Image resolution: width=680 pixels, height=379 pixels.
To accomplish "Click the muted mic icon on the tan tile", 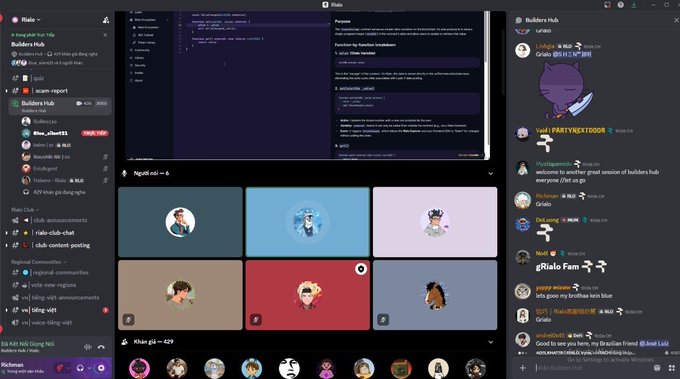I will (128, 320).
